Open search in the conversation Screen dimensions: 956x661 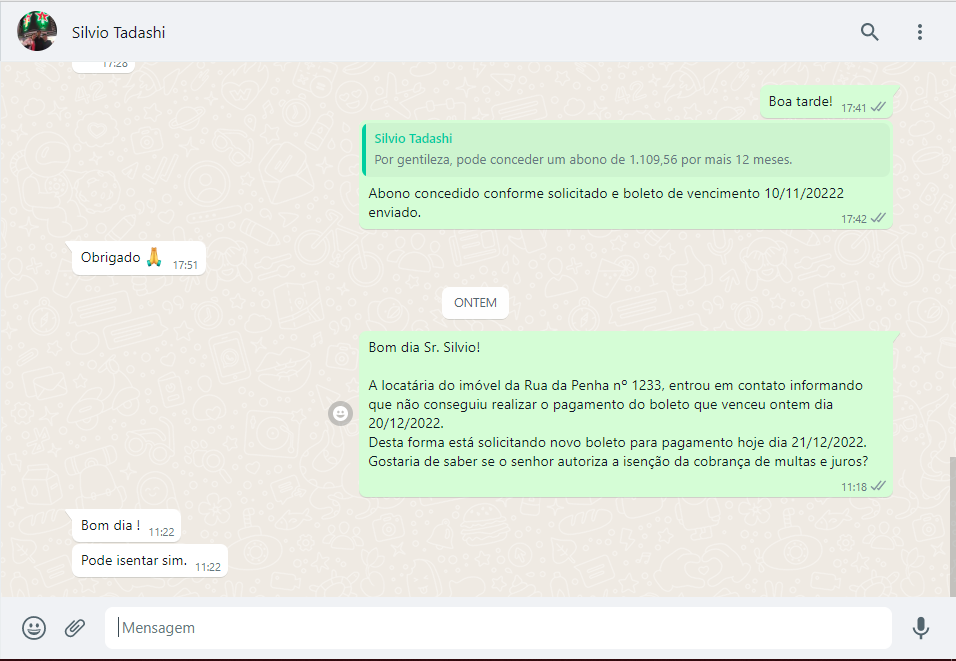(869, 32)
